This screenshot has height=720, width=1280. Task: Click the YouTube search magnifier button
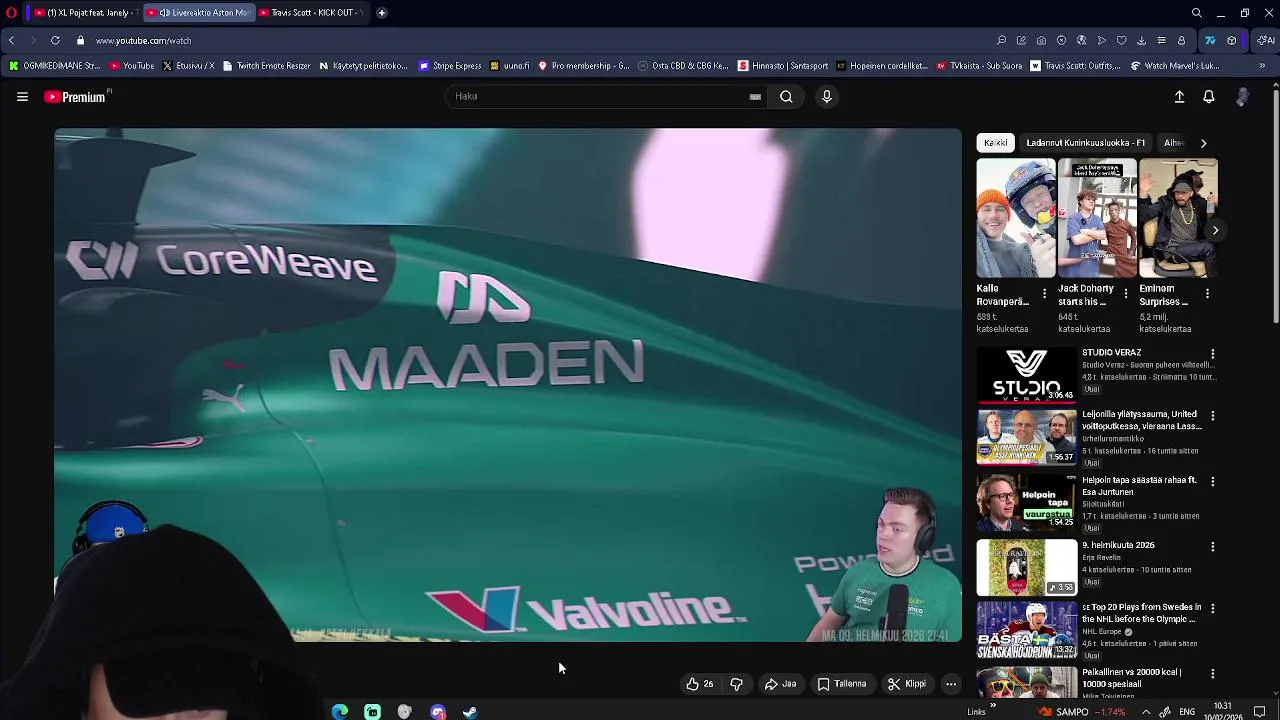click(786, 97)
